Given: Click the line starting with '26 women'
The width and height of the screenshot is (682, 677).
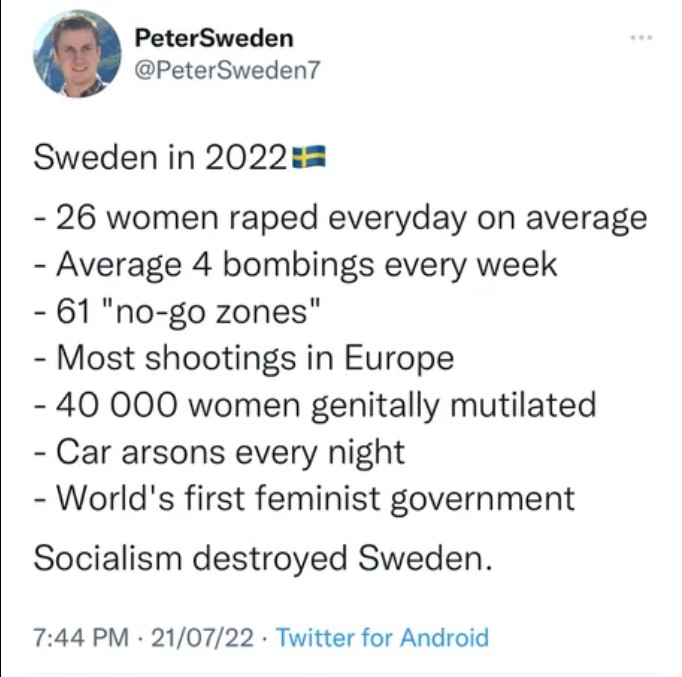Looking at the screenshot, I should (x=341, y=217).
